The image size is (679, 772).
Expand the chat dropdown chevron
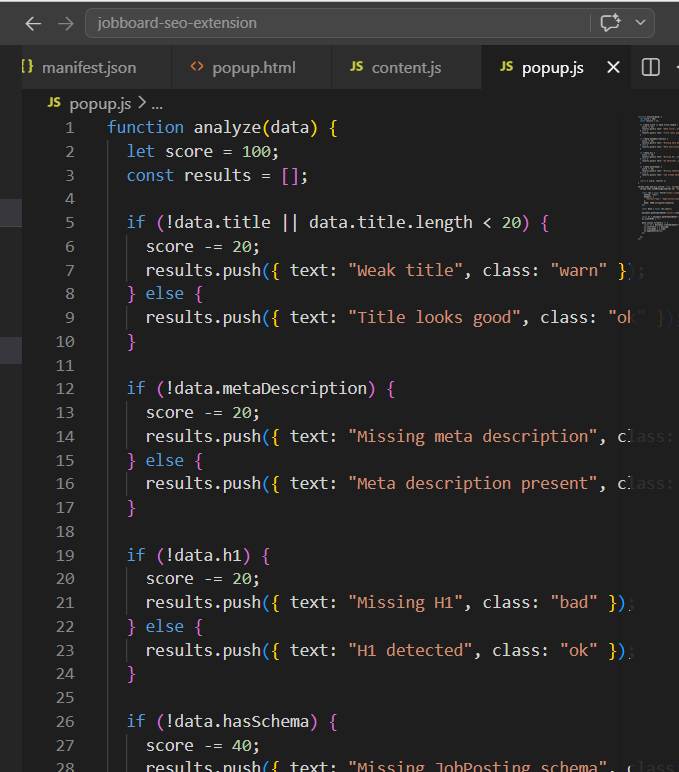click(x=639, y=23)
